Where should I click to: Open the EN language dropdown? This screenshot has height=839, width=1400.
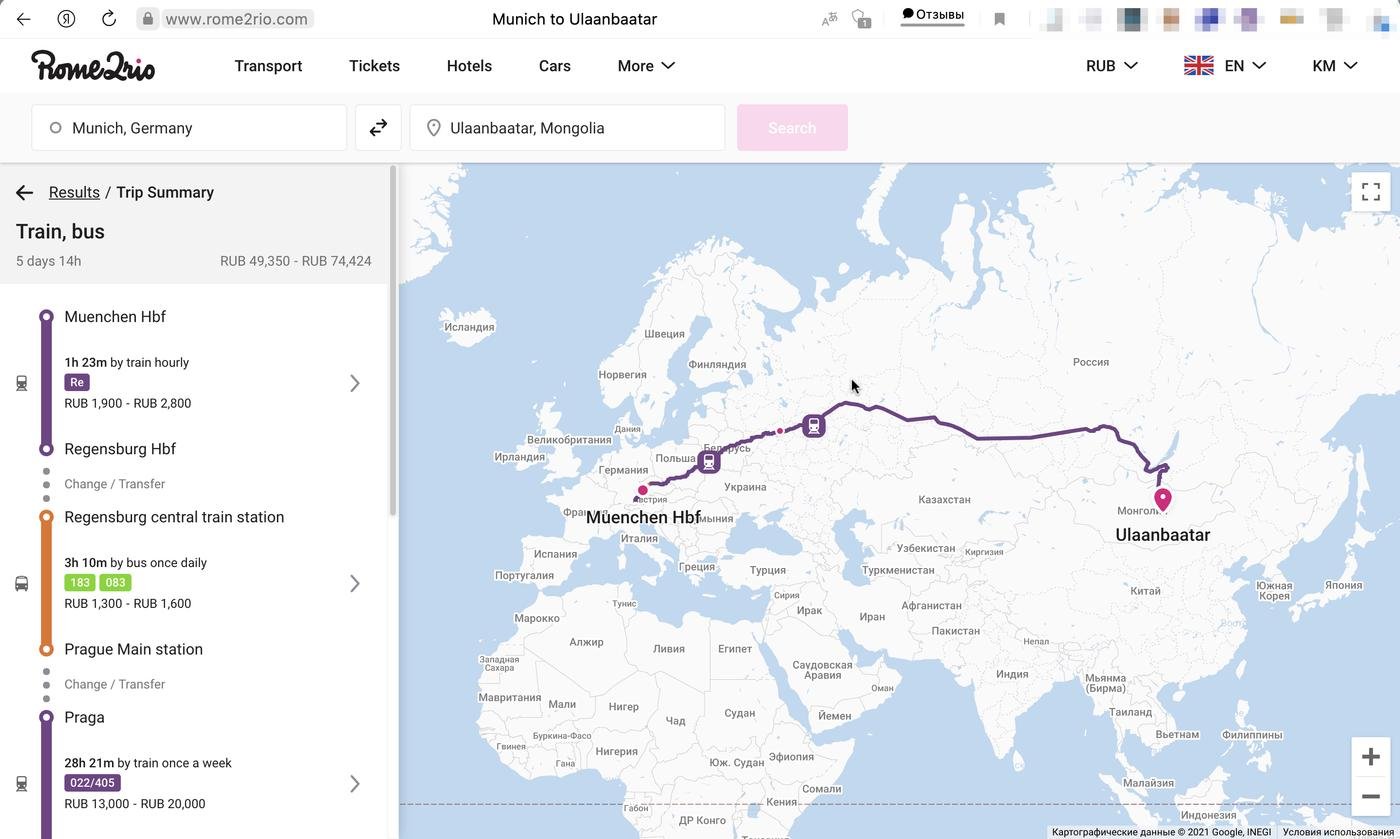pyautogui.click(x=1225, y=66)
